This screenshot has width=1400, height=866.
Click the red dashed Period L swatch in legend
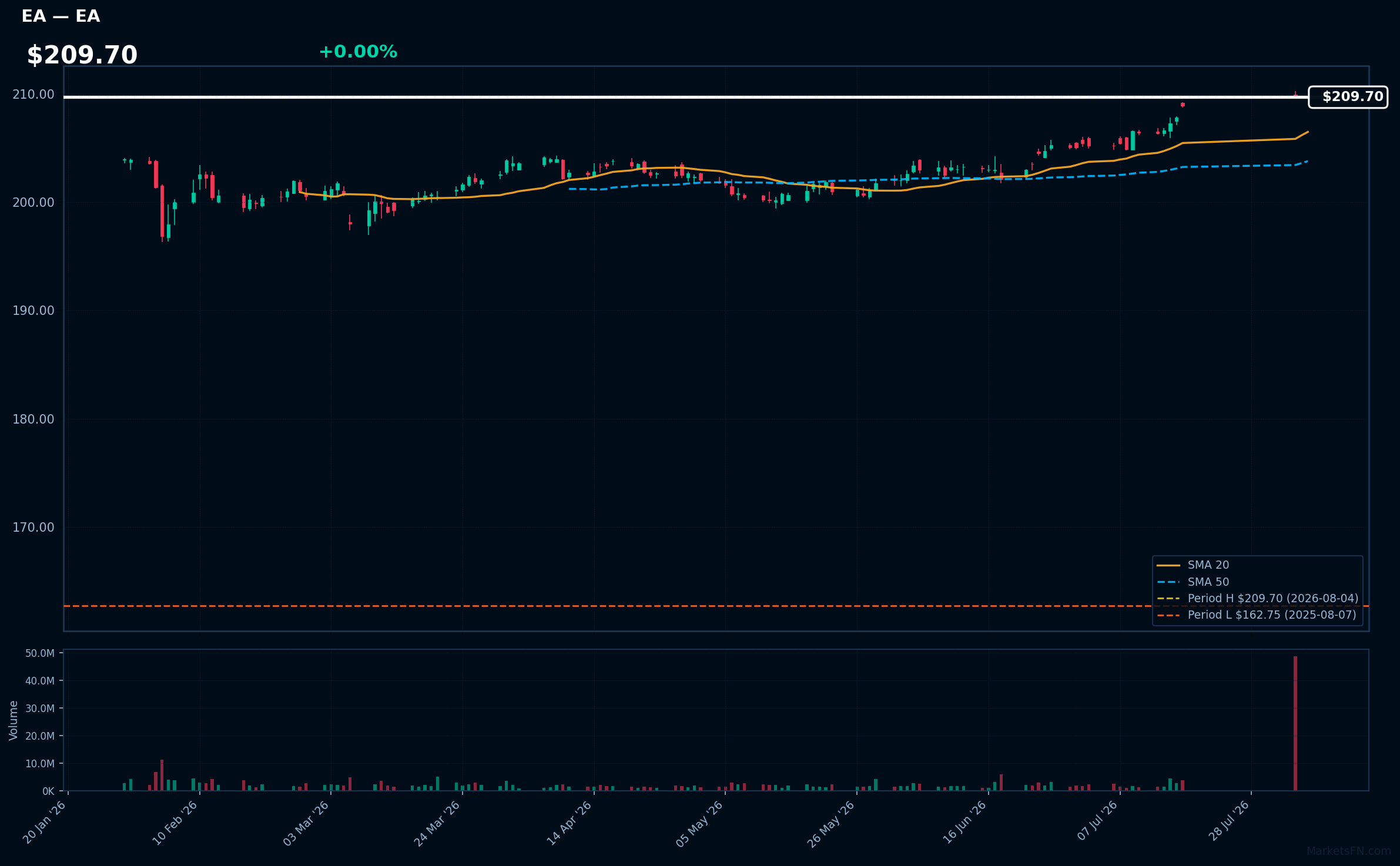[x=1168, y=616]
